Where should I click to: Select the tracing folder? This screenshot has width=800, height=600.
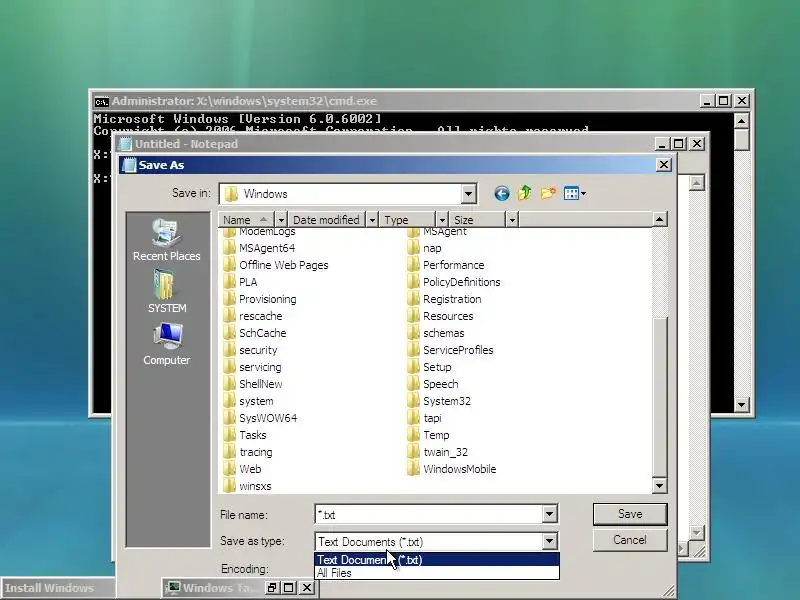(x=248, y=452)
